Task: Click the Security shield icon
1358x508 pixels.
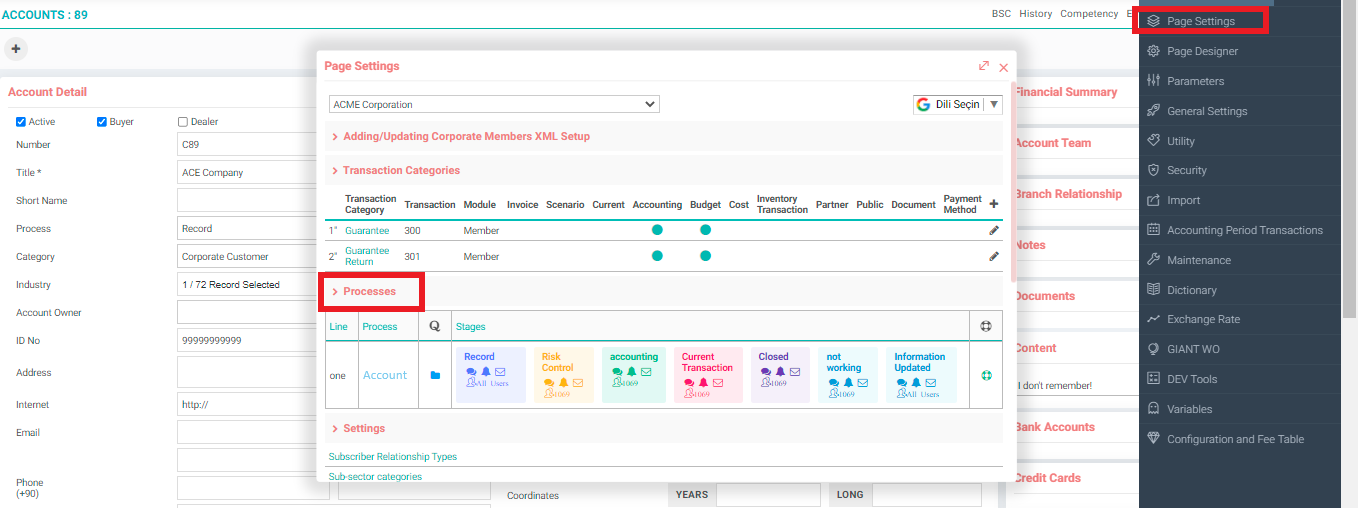Action: (x=1153, y=170)
